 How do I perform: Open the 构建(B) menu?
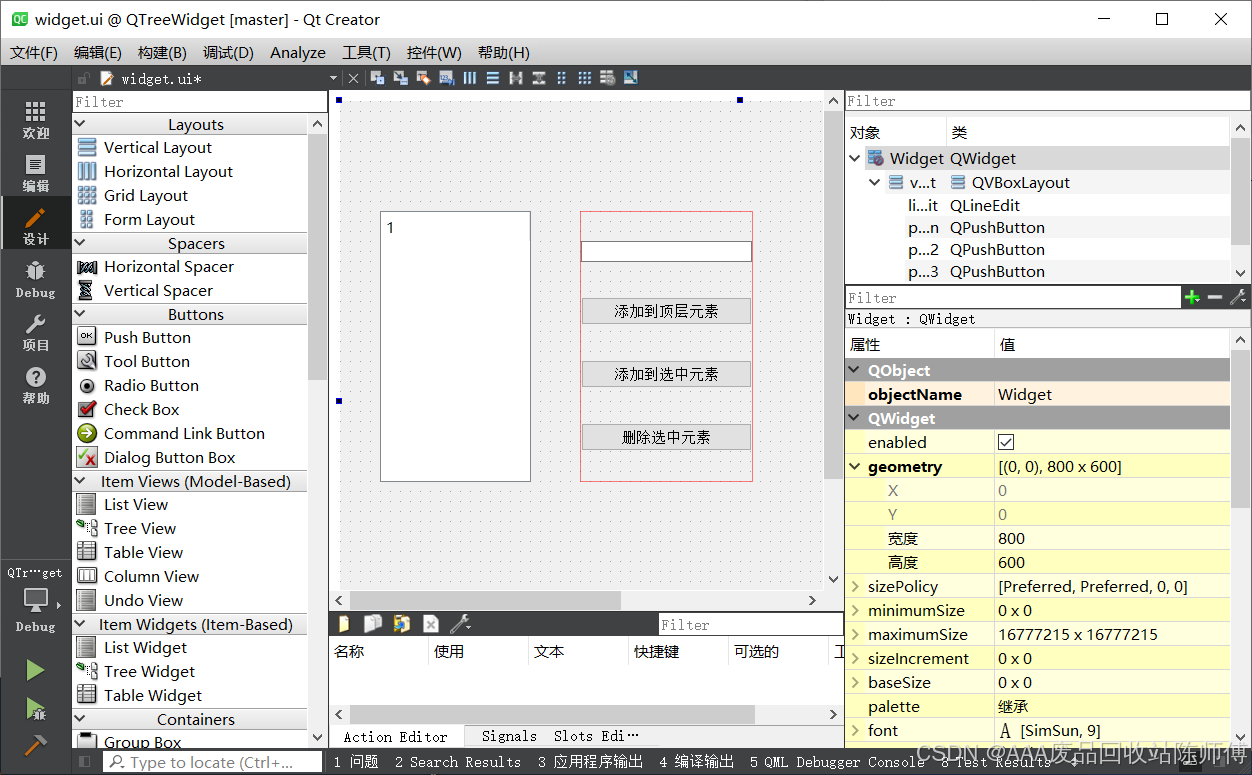[162, 52]
